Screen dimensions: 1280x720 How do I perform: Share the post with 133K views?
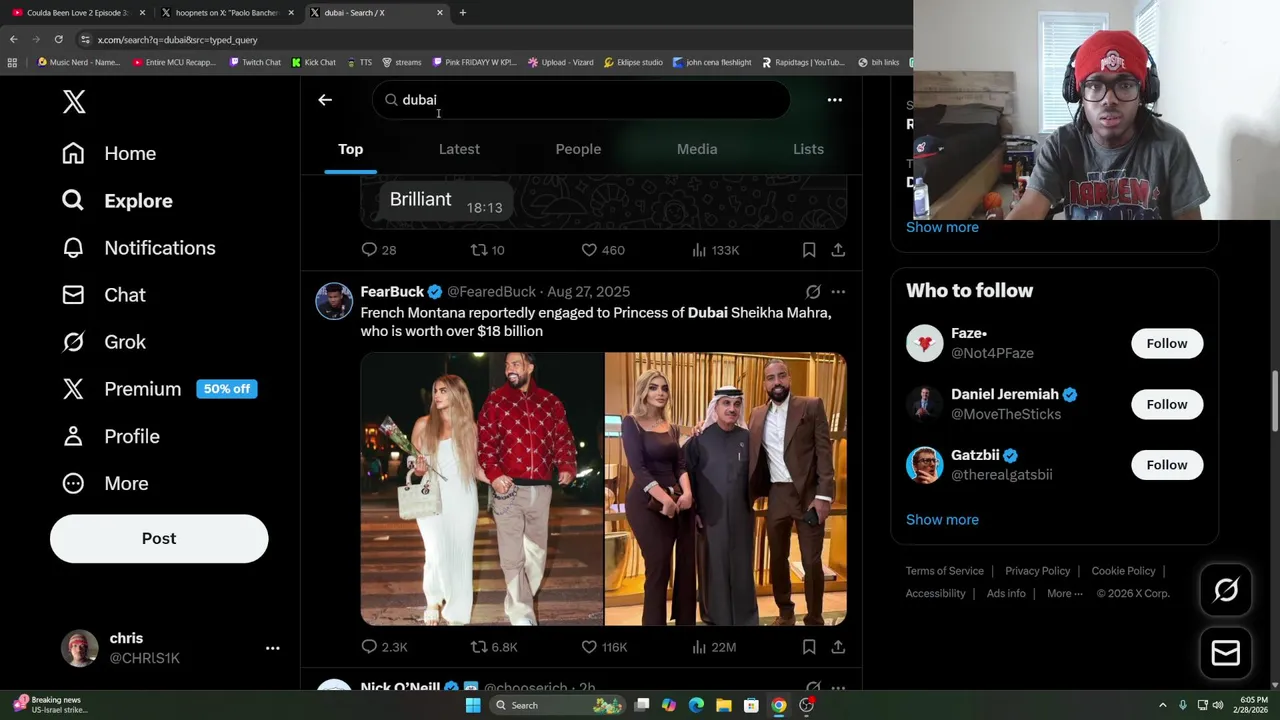838,250
